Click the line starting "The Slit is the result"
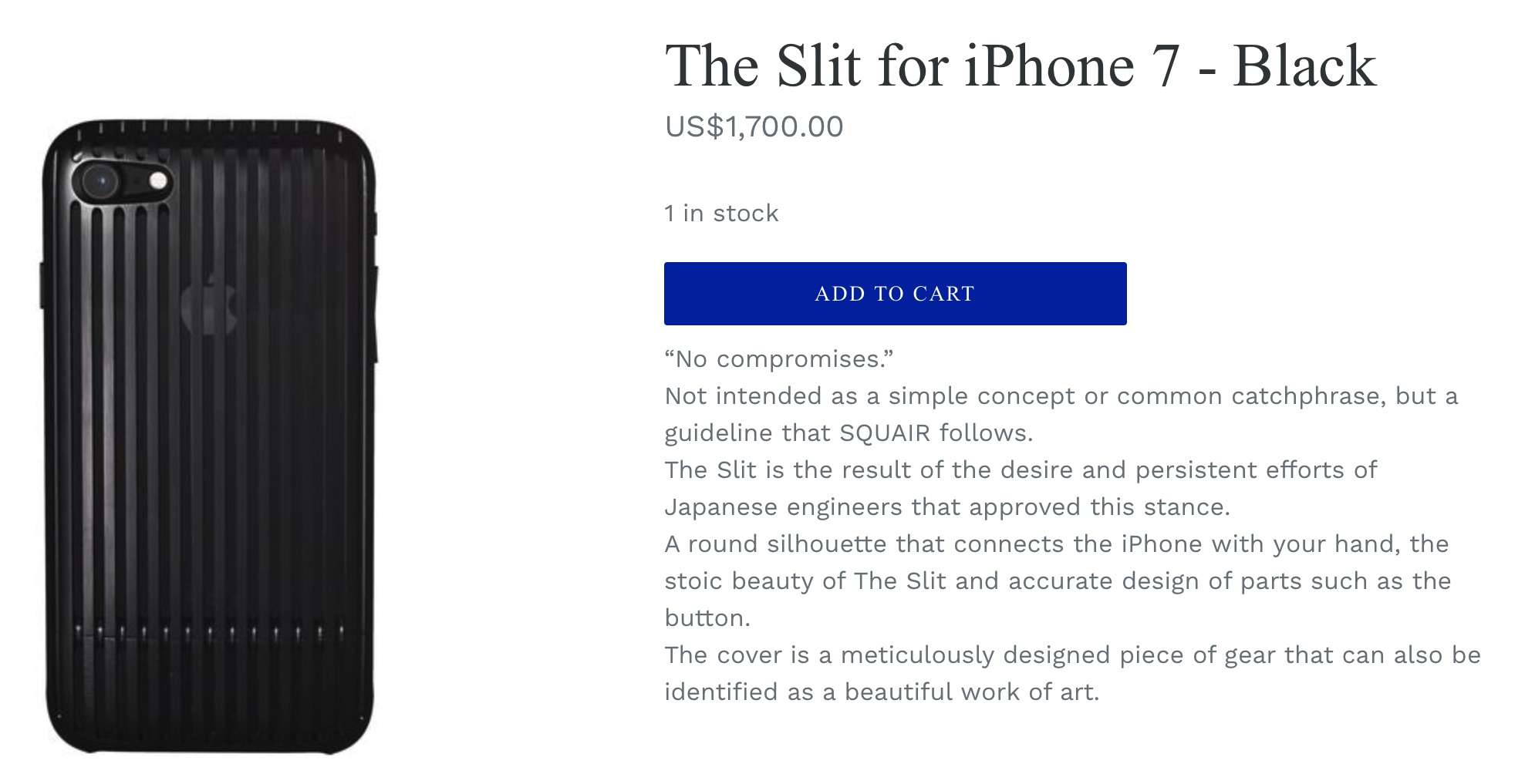 click(1021, 470)
